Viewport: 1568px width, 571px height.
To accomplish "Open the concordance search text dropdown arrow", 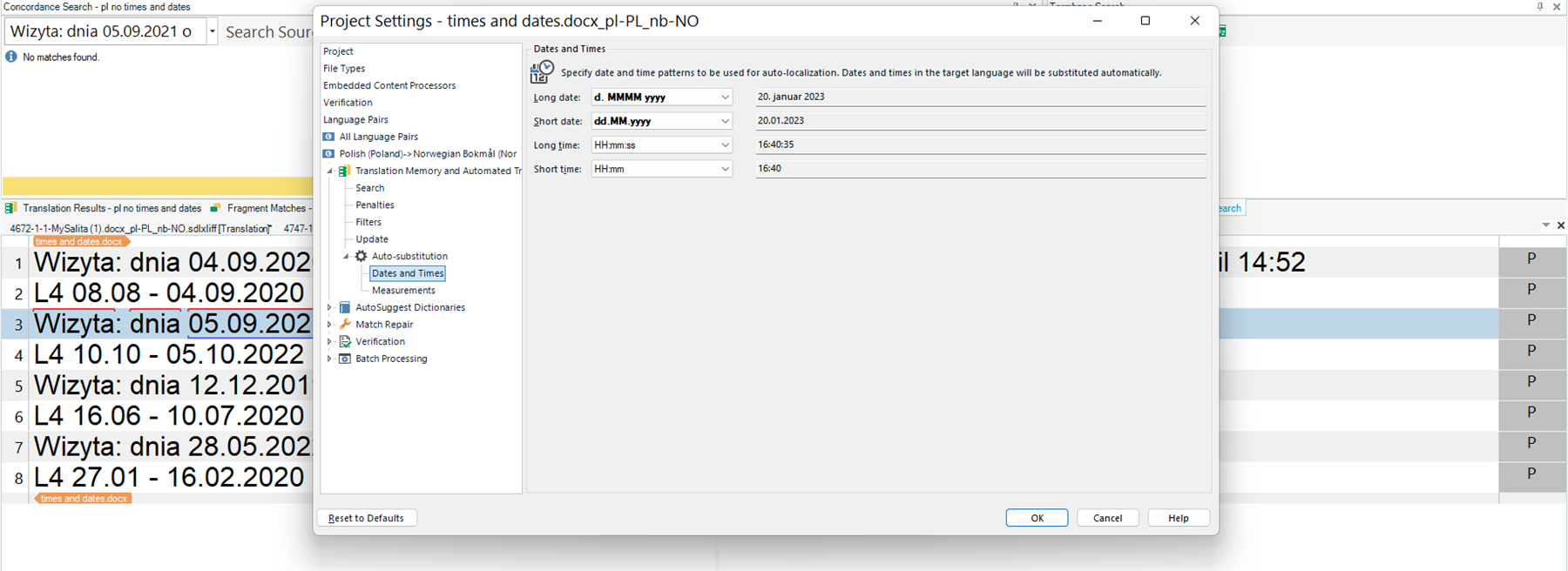I will pyautogui.click(x=212, y=31).
